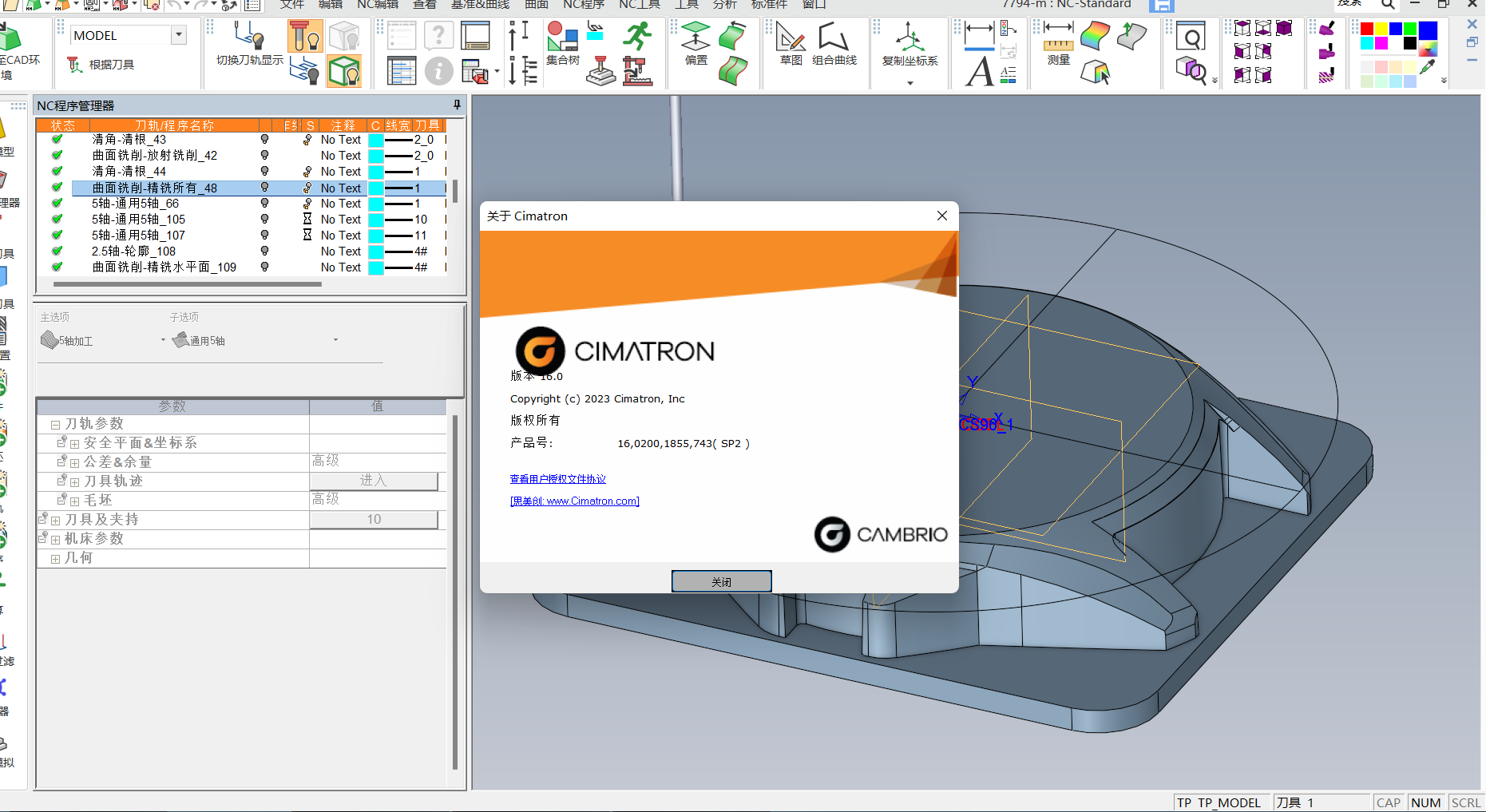Pick the red color swatch
The image size is (1486, 812).
coord(1367,29)
